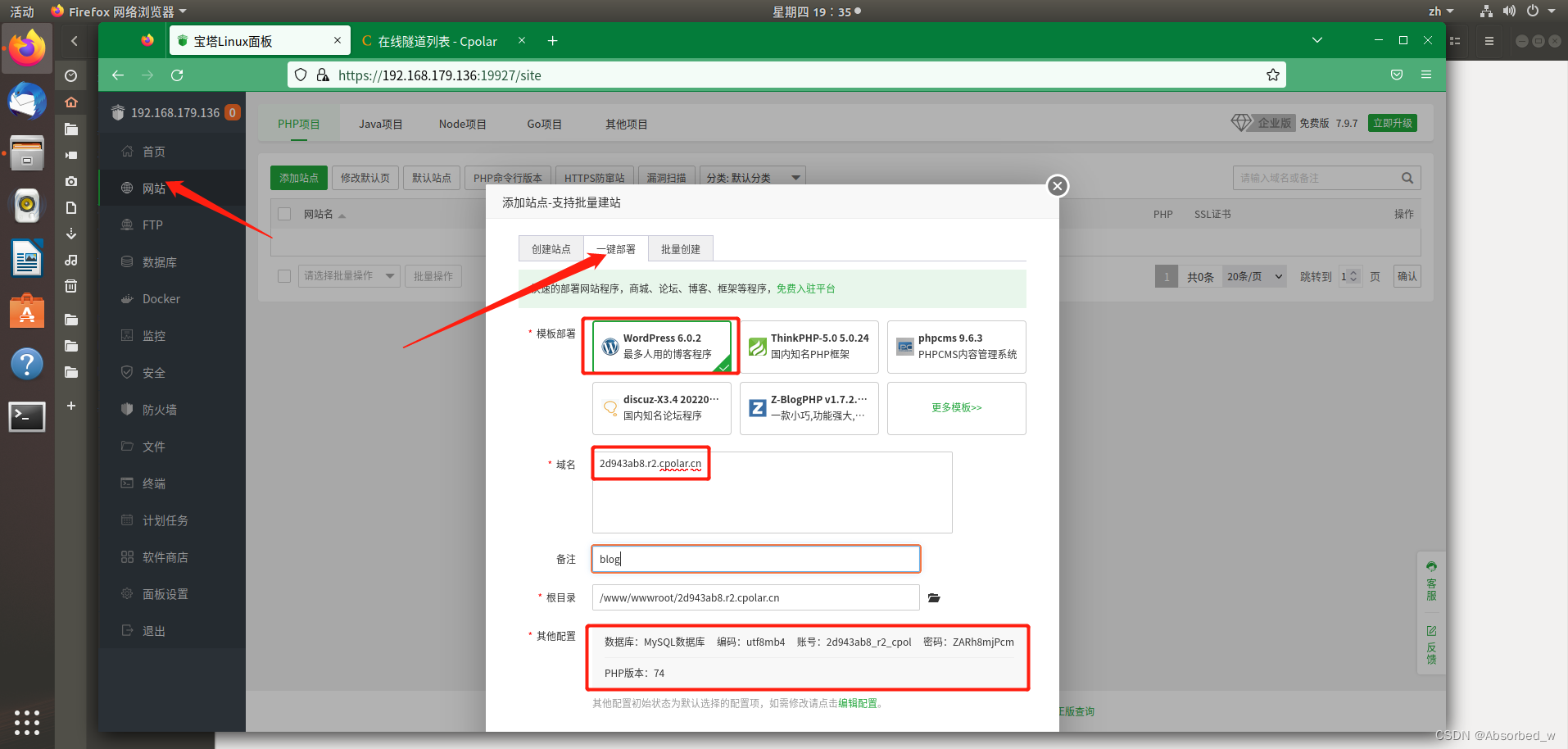Reload the current Firefox page
Viewport: 1568px width, 749px height.
pyautogui.click(x=177, y=75)
